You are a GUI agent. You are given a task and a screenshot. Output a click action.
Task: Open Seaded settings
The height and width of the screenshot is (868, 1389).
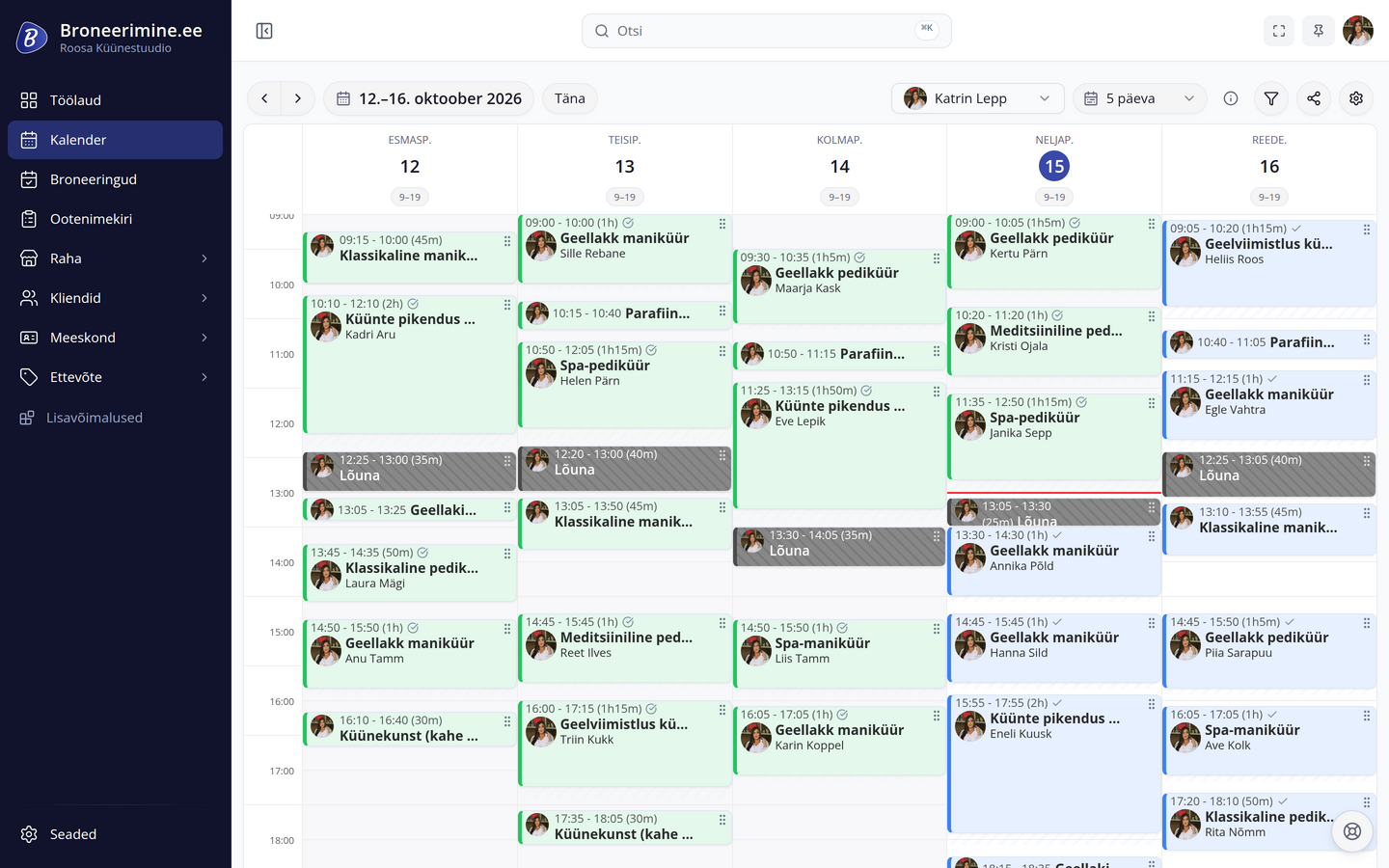[x=116, y=834]
